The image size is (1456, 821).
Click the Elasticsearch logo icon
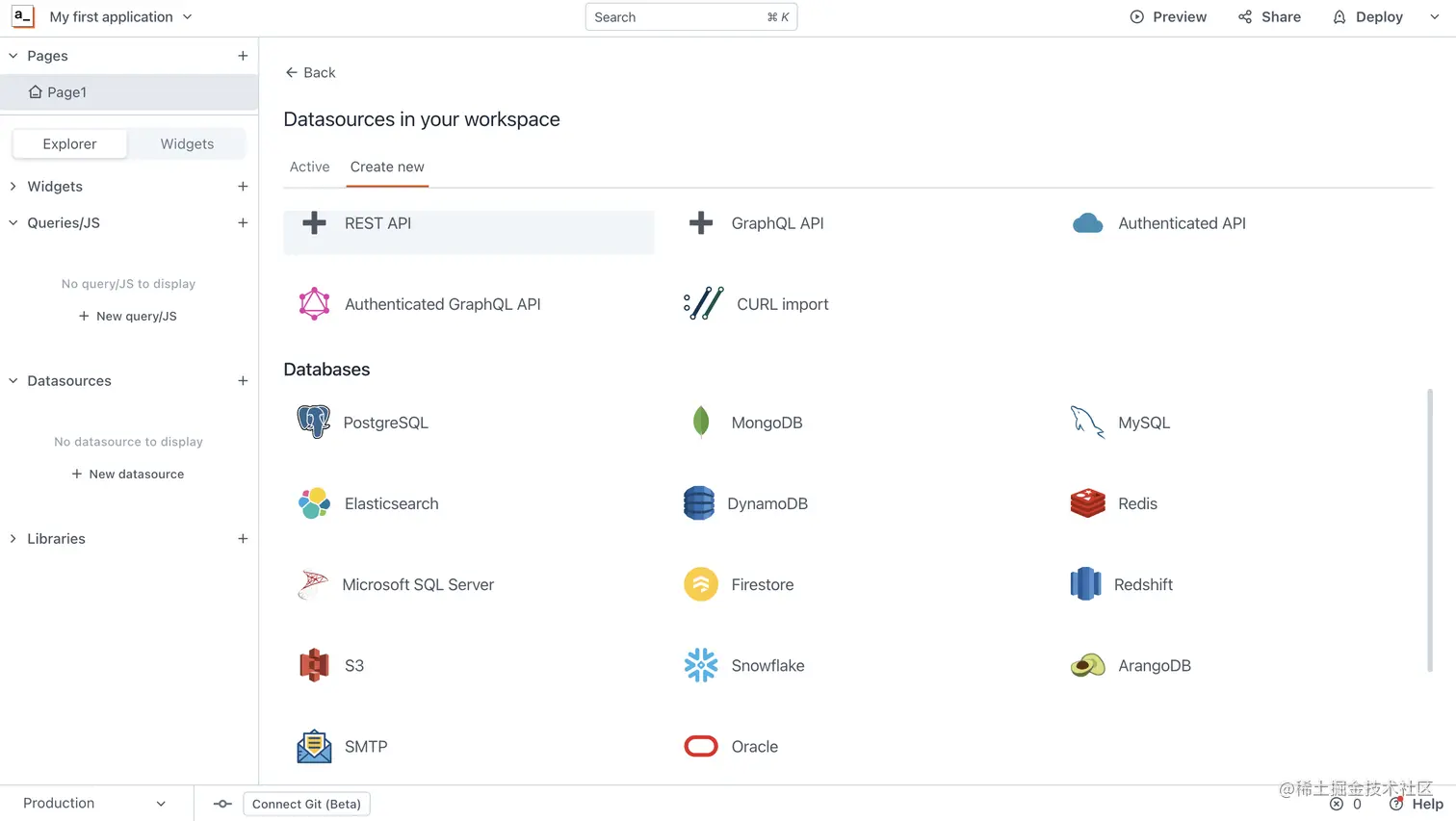(x=314, y=502)
